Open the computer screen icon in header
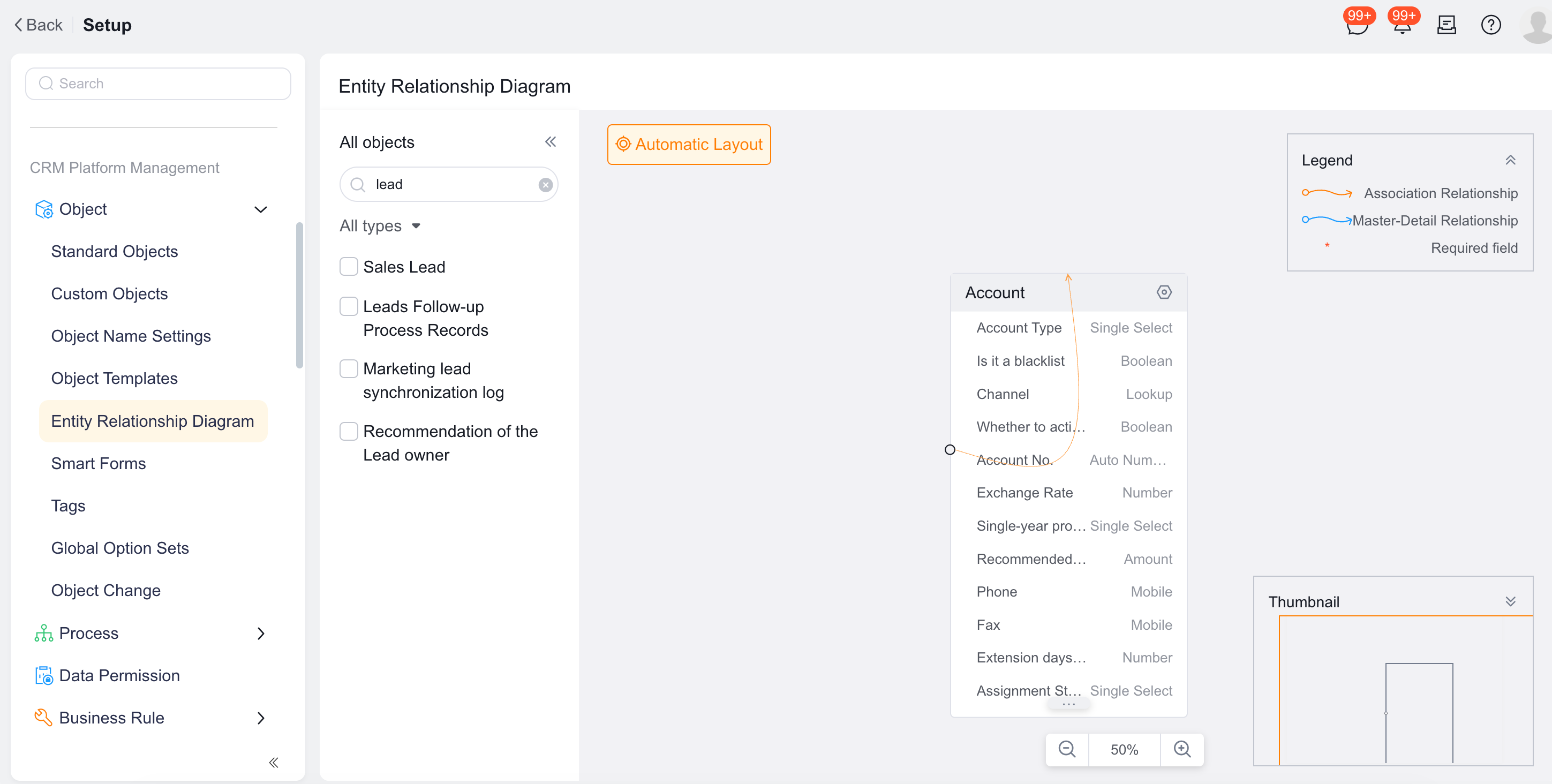This screenshot has width=1552, height=784. click(1446, 25)
